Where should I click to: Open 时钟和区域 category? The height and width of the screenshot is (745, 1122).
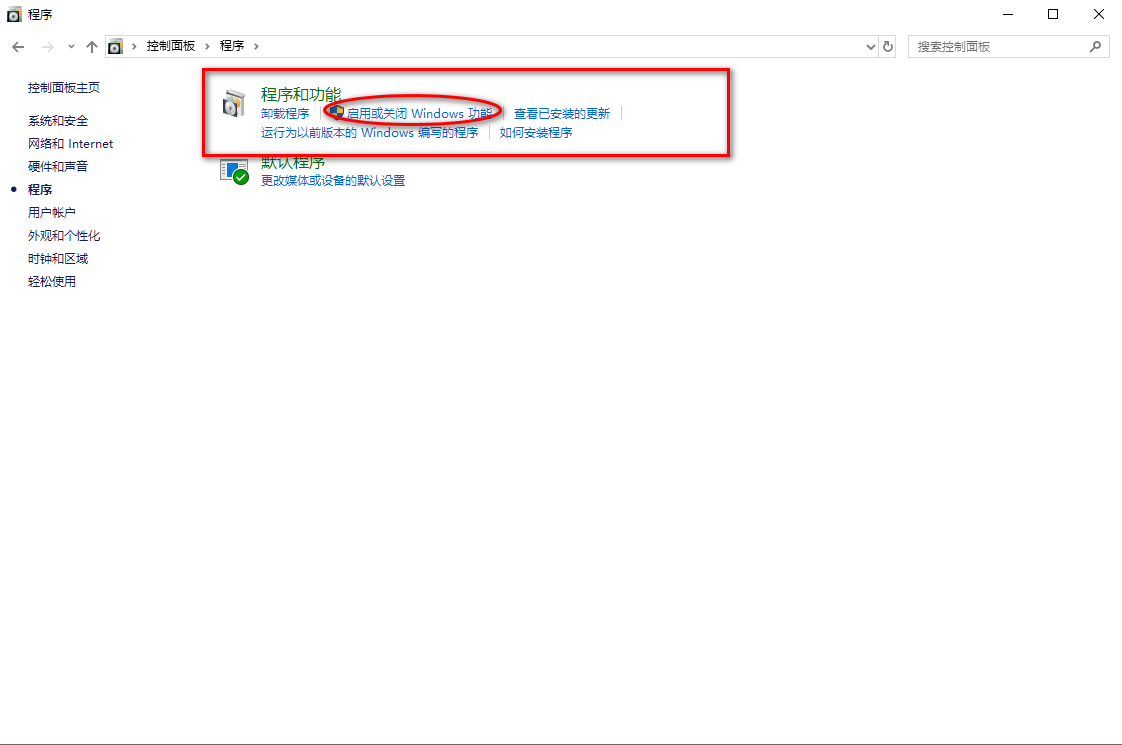tap(58, 258)
